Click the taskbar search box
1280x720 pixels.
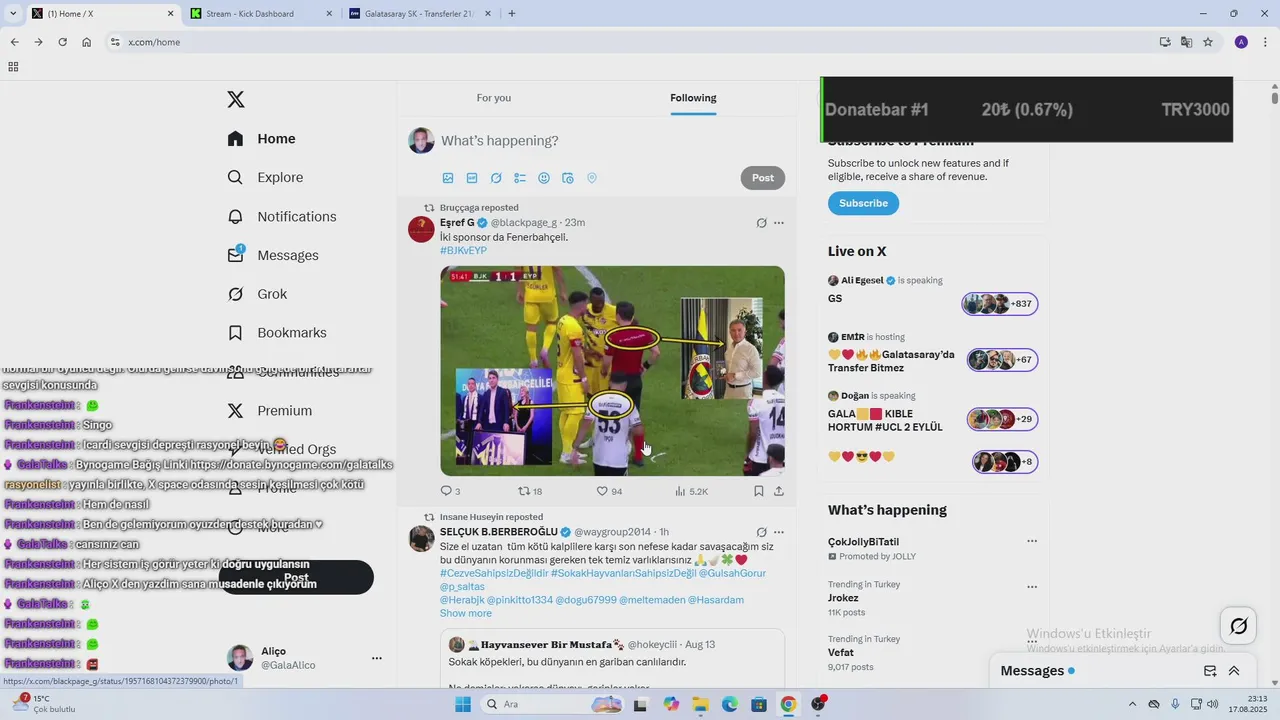click(551, 704)
